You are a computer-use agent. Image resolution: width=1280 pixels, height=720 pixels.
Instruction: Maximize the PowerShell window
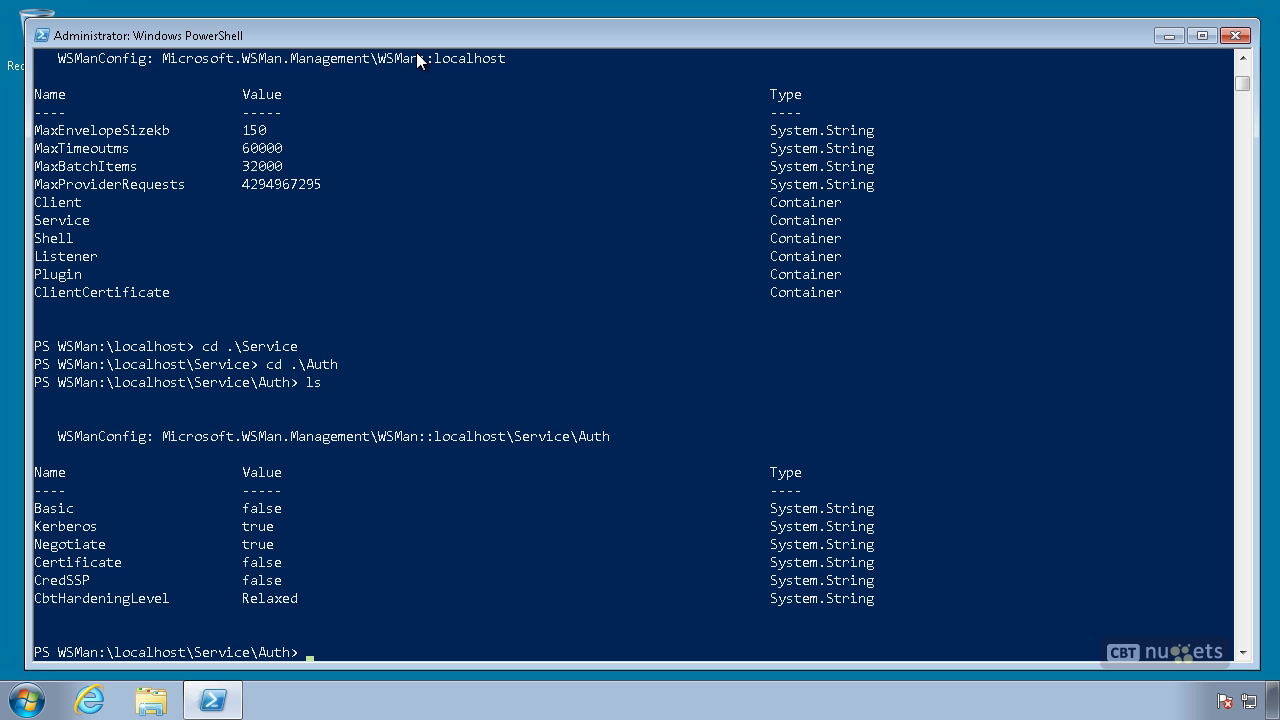pos(1202,35)
